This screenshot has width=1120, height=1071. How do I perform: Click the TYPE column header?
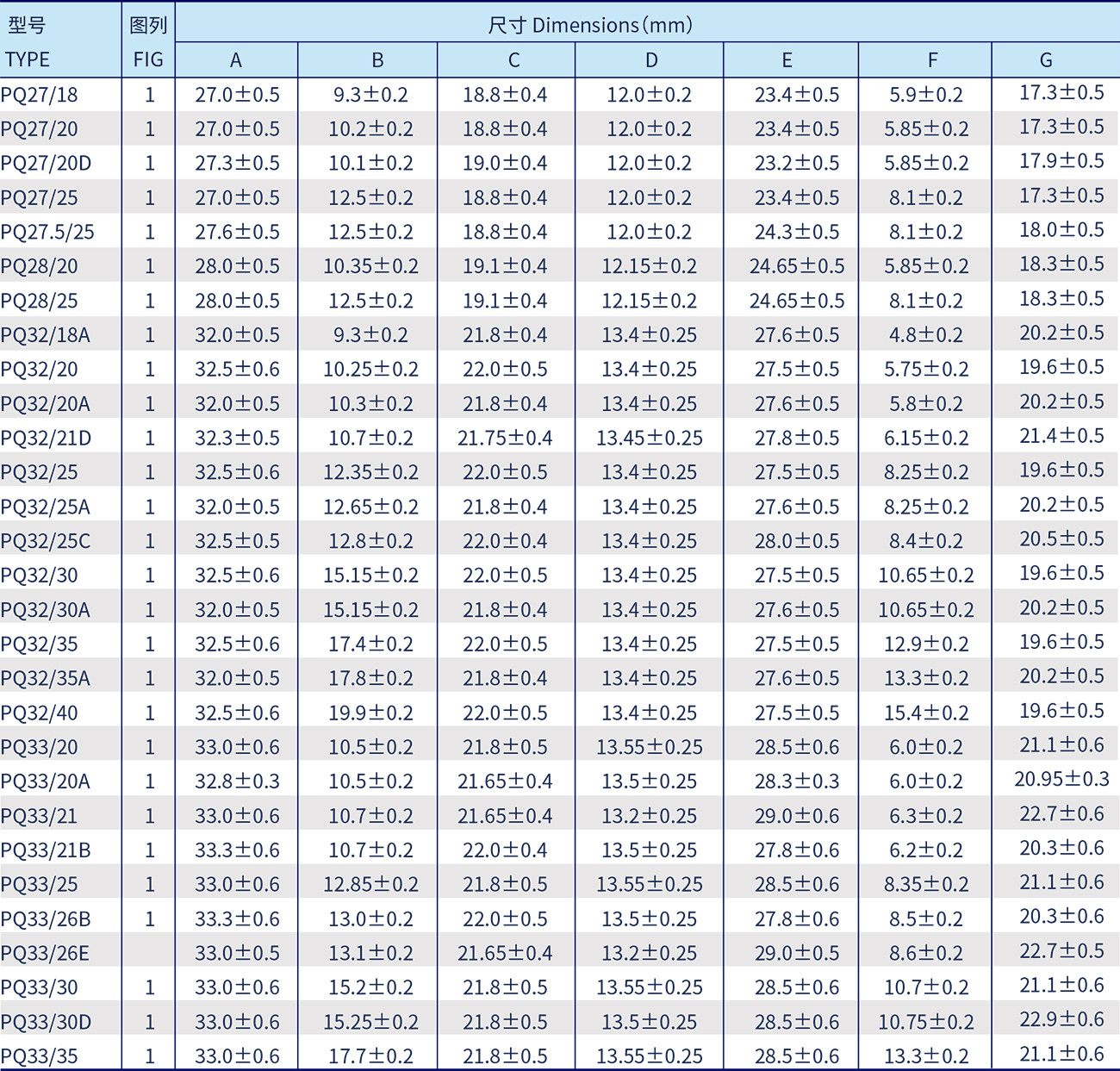28,59
